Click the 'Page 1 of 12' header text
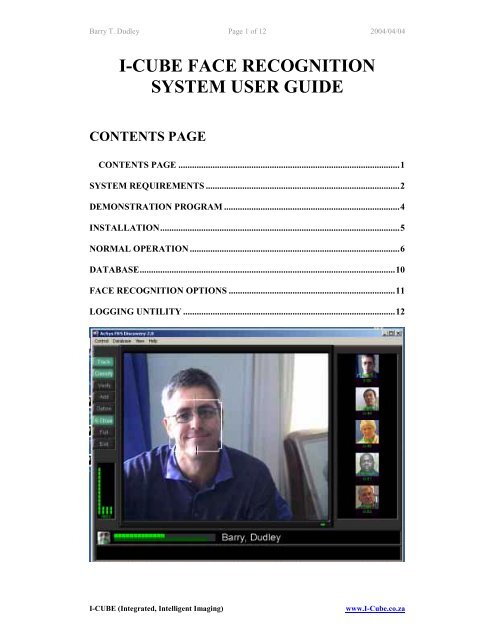495x640 pixels. pos(247,31)
